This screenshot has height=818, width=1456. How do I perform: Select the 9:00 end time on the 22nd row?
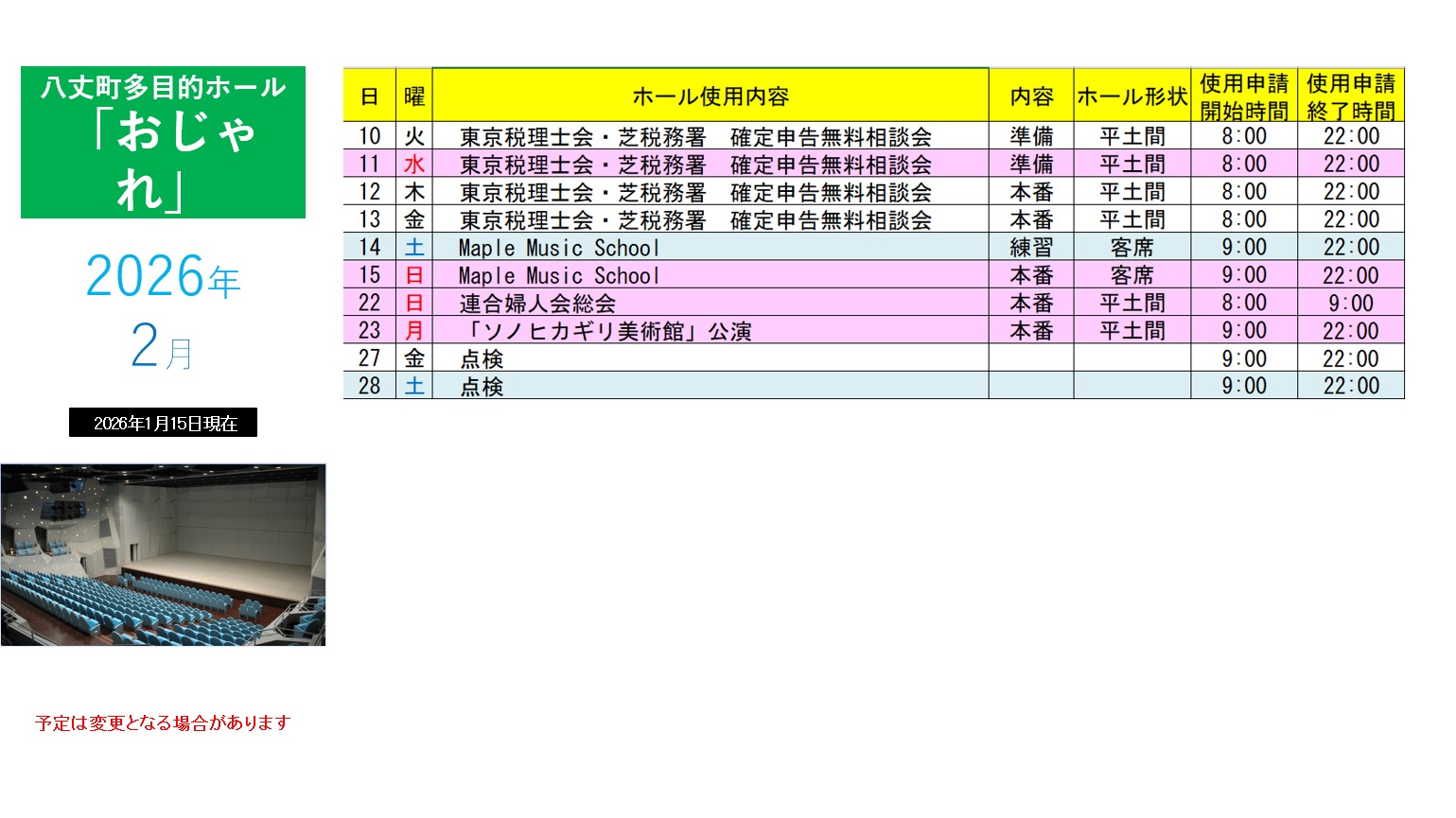coord(1350,304)
